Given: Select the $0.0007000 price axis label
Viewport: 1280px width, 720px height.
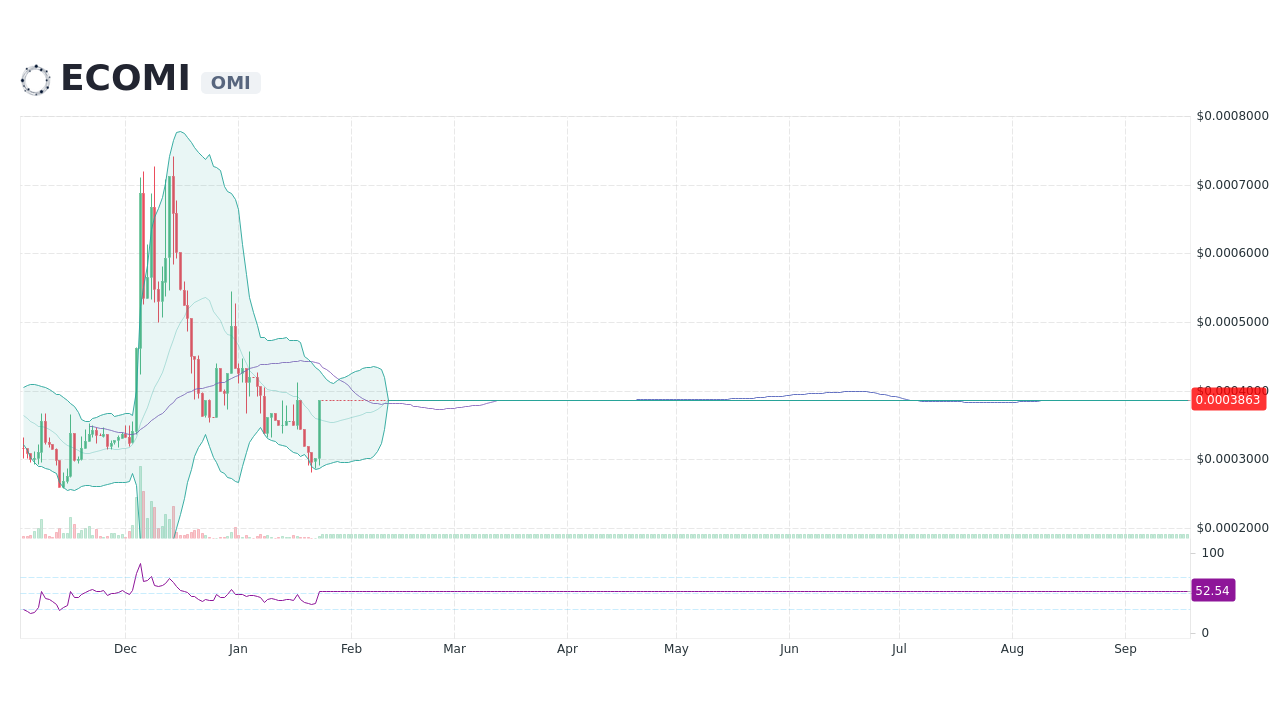Looking at the screenshot, I should pos(1233,185).
